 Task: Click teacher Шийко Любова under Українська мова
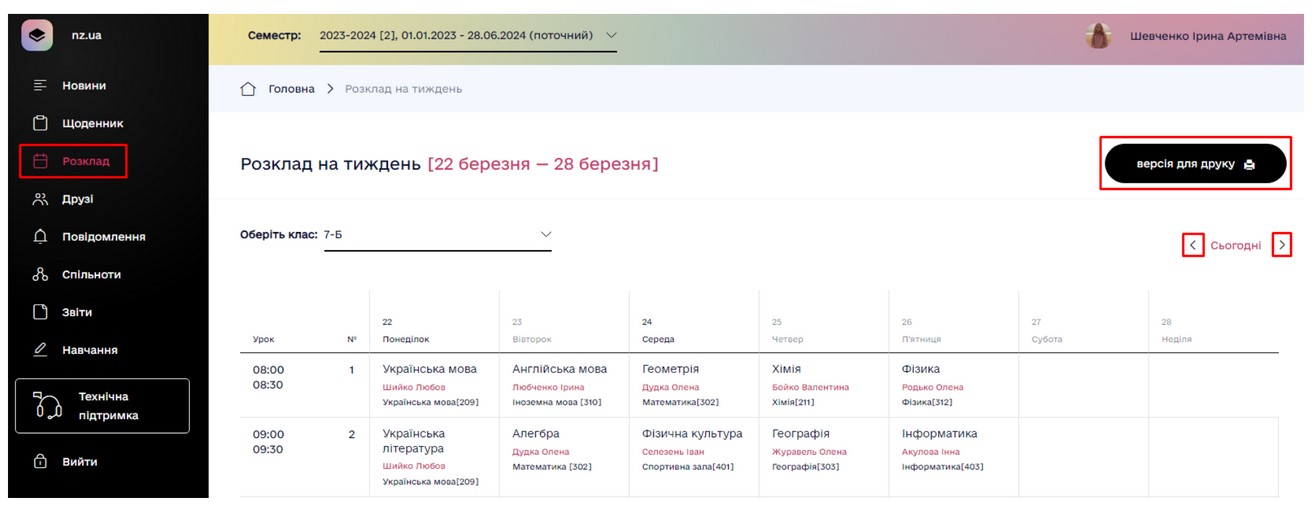coord(414,387)
